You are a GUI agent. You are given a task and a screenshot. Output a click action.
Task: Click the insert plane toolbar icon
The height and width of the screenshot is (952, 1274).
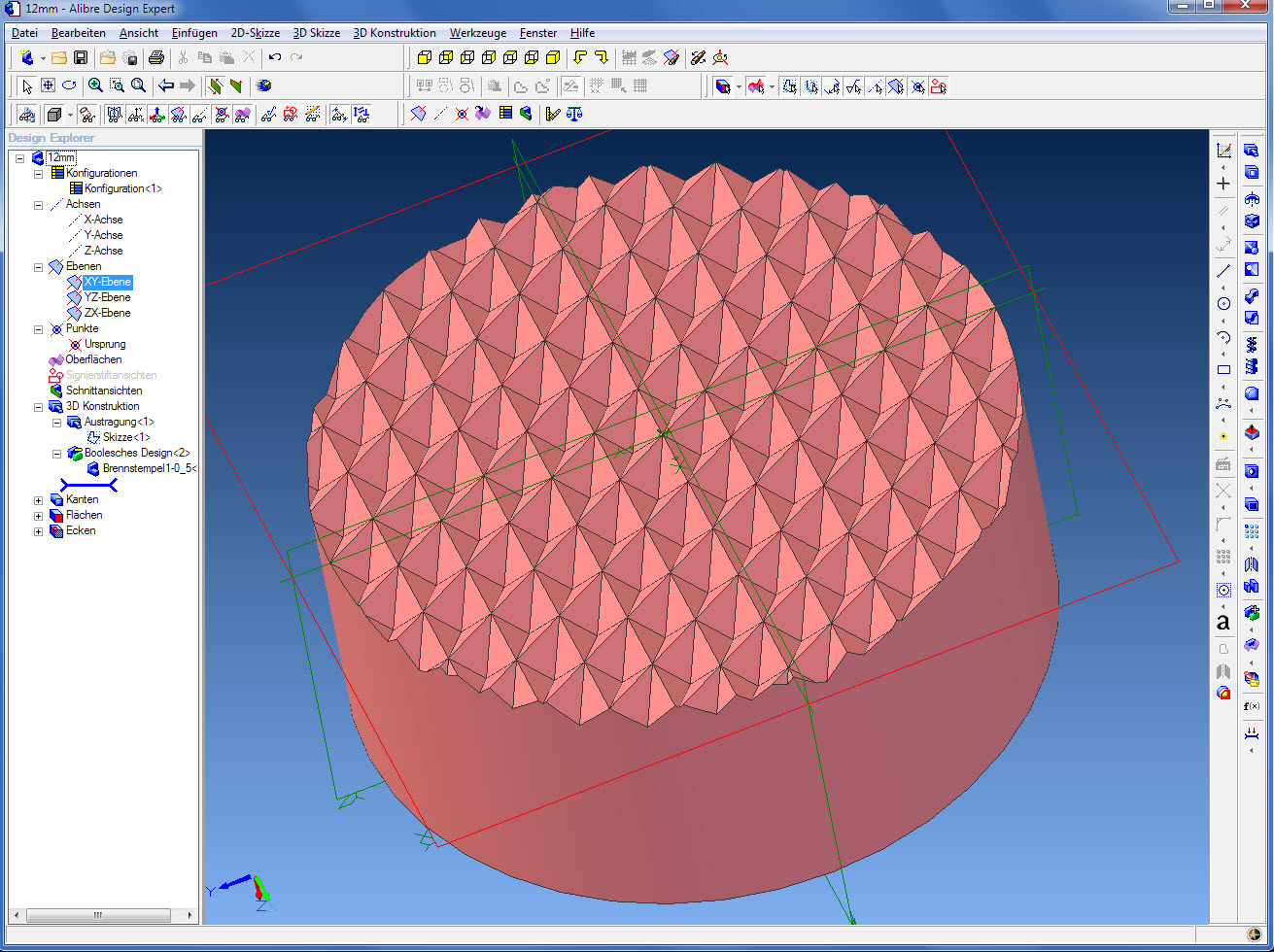click(419, 114)
